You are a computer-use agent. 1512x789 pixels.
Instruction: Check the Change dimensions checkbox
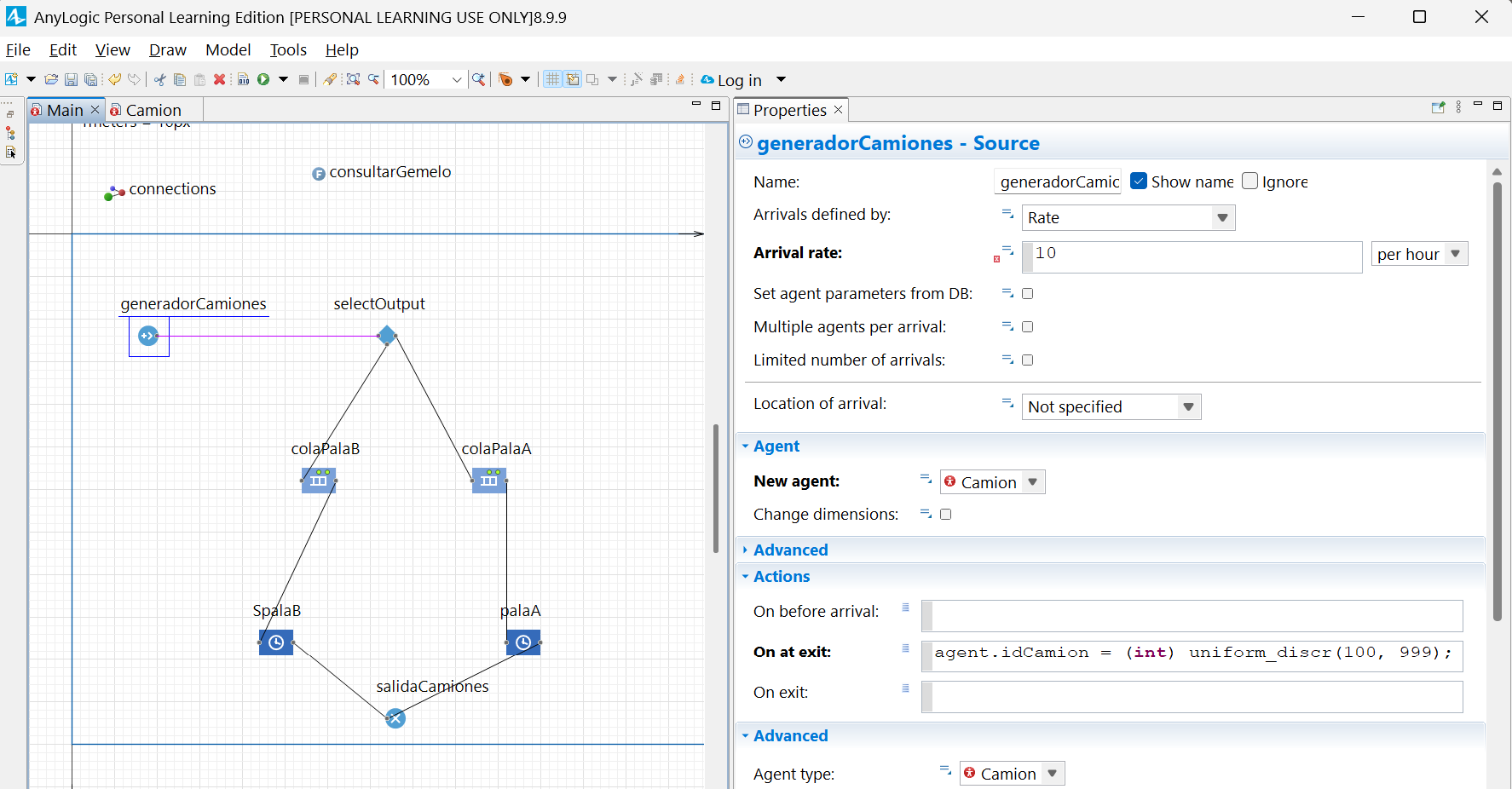pyautogui.click(x=946, y=514)
